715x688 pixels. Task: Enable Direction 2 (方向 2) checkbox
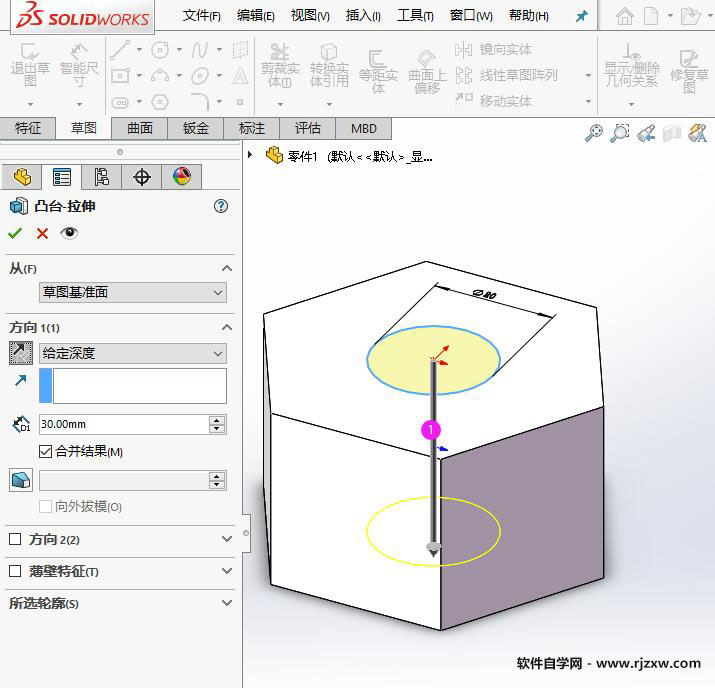point(15,539)
